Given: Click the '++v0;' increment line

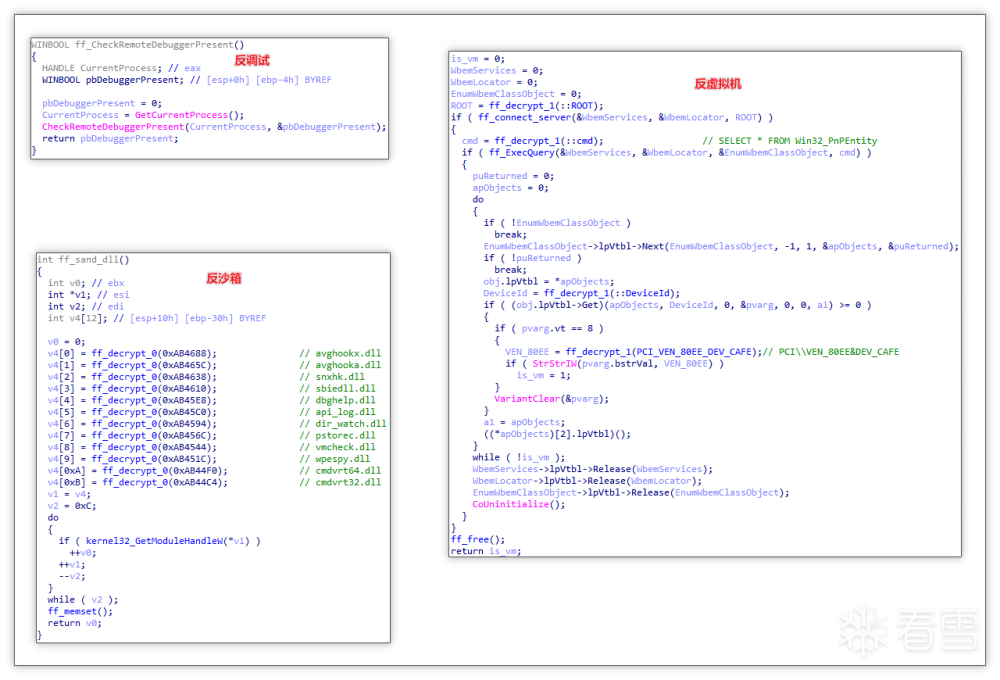Looking at the screenshot, I should (x=83, y=553).
